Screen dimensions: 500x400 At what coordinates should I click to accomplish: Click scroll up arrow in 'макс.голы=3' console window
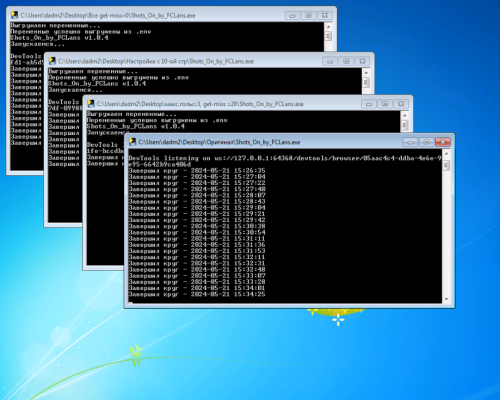404,115
